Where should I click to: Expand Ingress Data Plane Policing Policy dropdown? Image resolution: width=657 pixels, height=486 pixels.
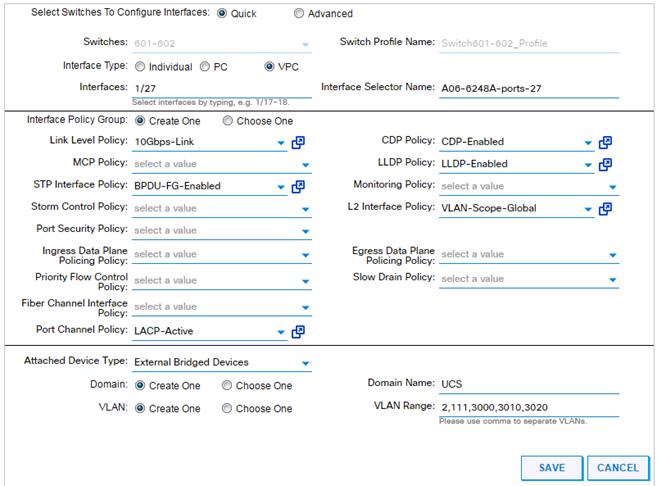[305, 255]
